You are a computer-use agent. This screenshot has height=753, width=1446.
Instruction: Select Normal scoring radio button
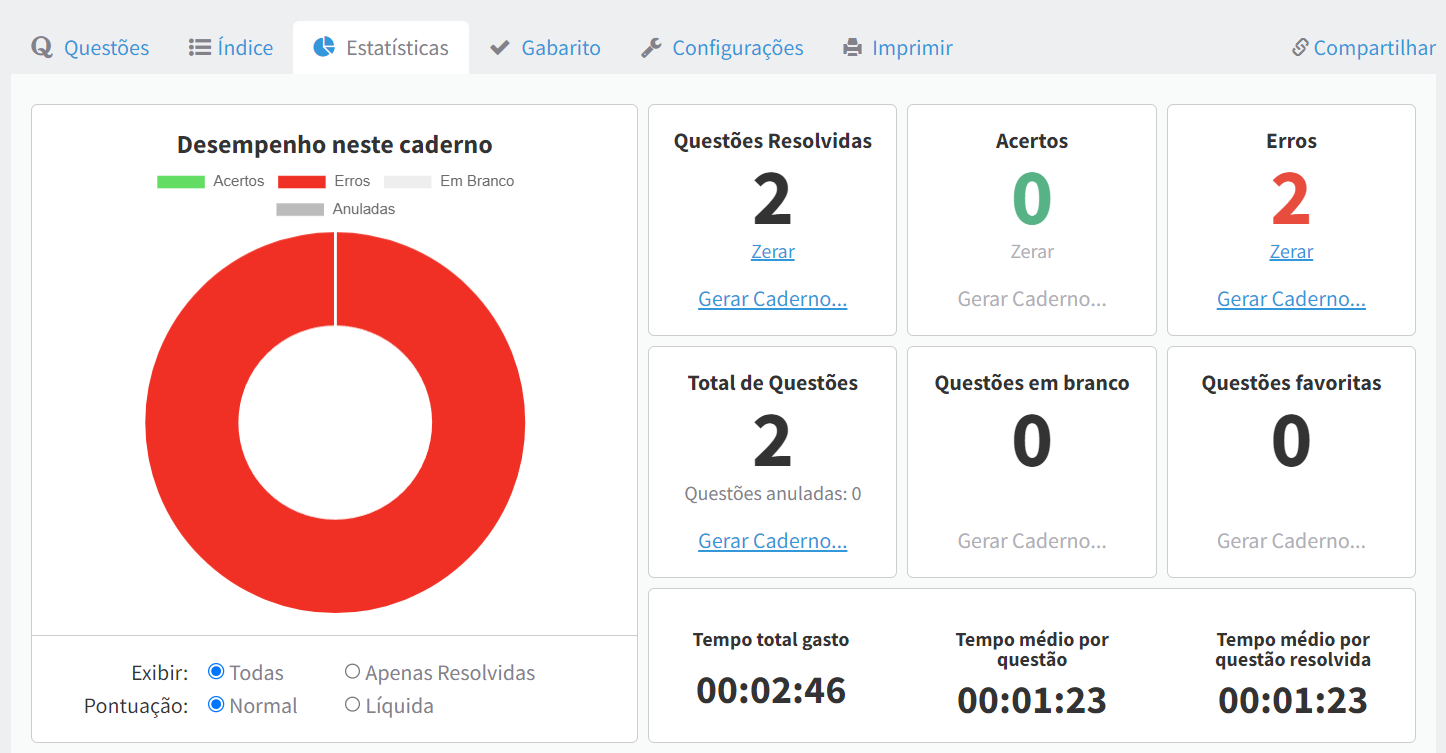(216, 705)
